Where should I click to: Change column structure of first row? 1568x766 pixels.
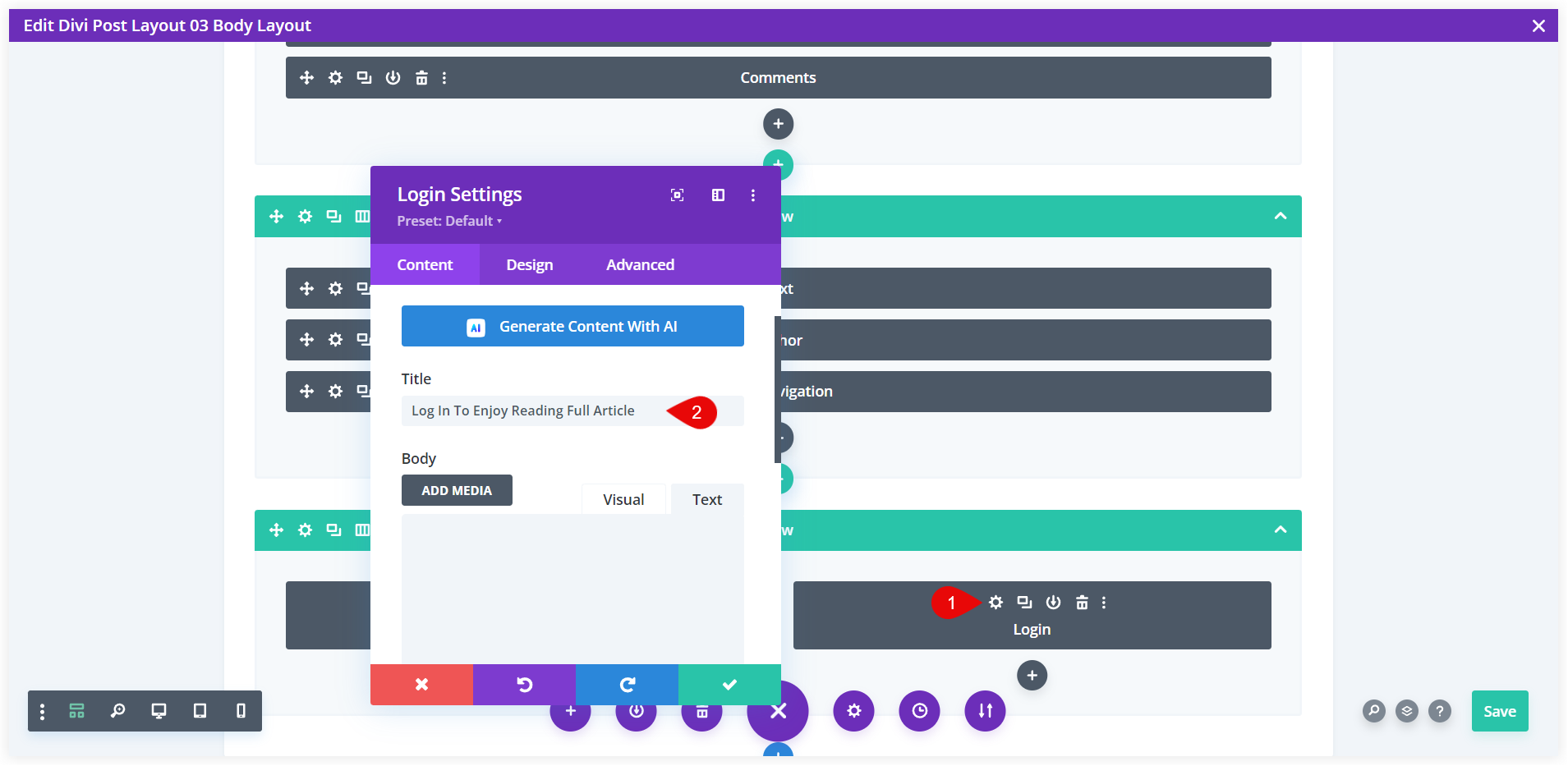tap(362, 216)
